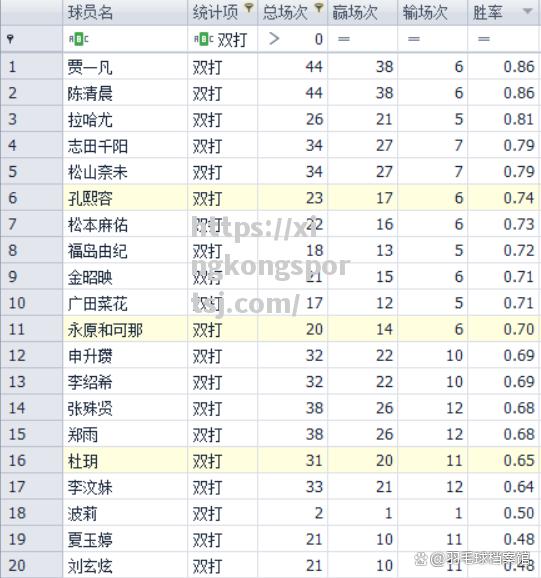Click 胜率 value 0.73 in 松本麻佑 row
Viewport: 541px width, 578px height.
519,224
